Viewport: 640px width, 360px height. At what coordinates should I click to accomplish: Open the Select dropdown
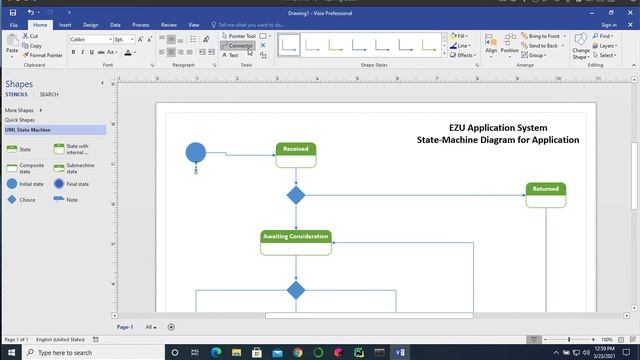point(604,55)
